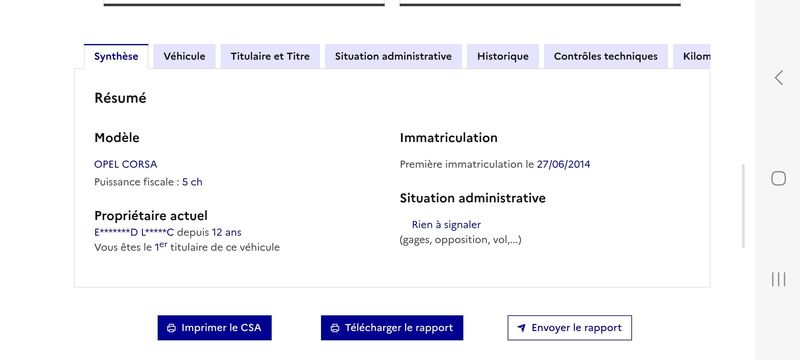Image resolution: width=800 pixels, height=360 pixels.
Task: Click printer icon on Imprimer le CSA
Action: coord(172,328)
